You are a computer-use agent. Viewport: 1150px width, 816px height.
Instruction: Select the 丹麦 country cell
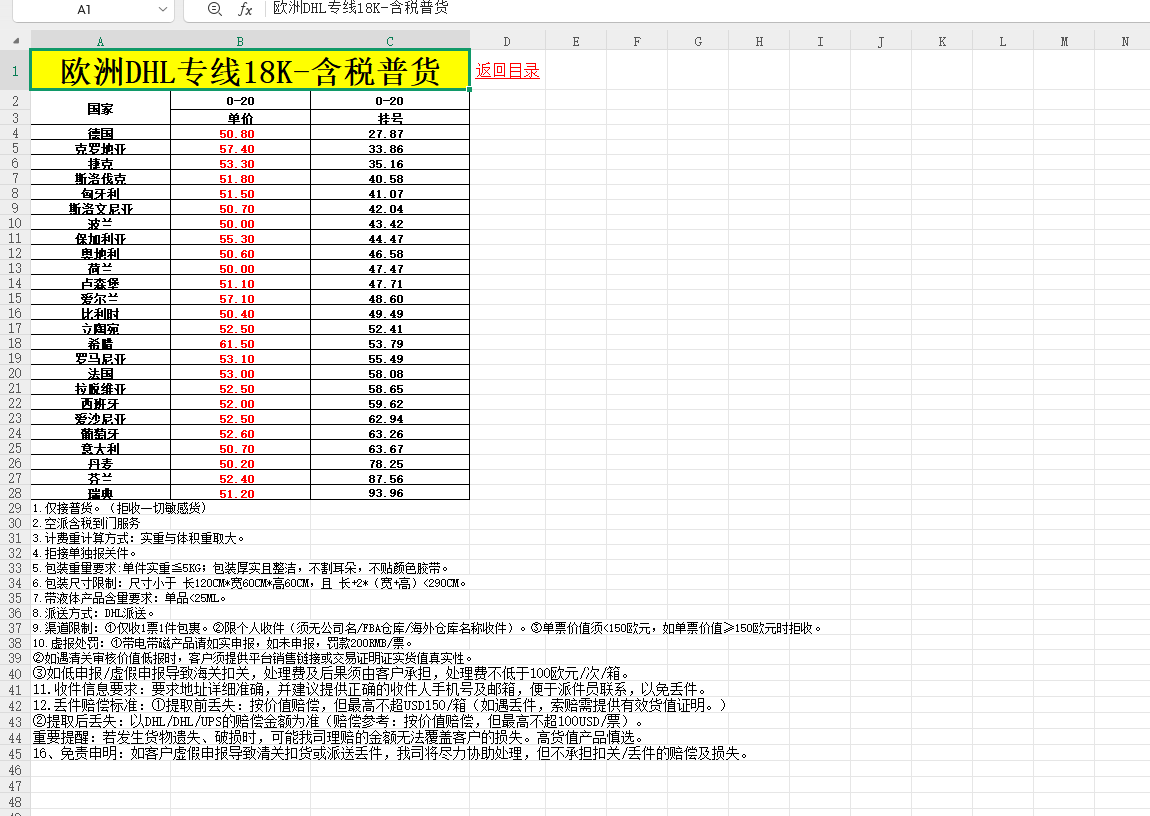click(100, 463)
